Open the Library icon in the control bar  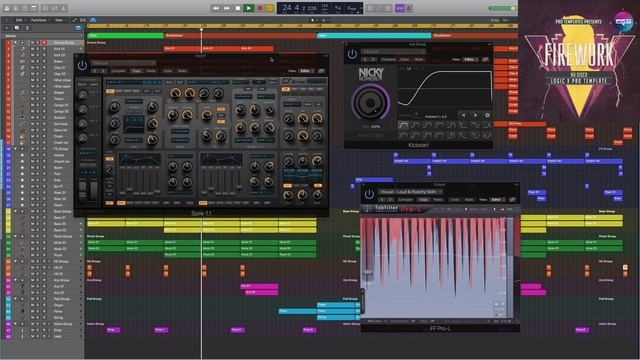(7, 8)
